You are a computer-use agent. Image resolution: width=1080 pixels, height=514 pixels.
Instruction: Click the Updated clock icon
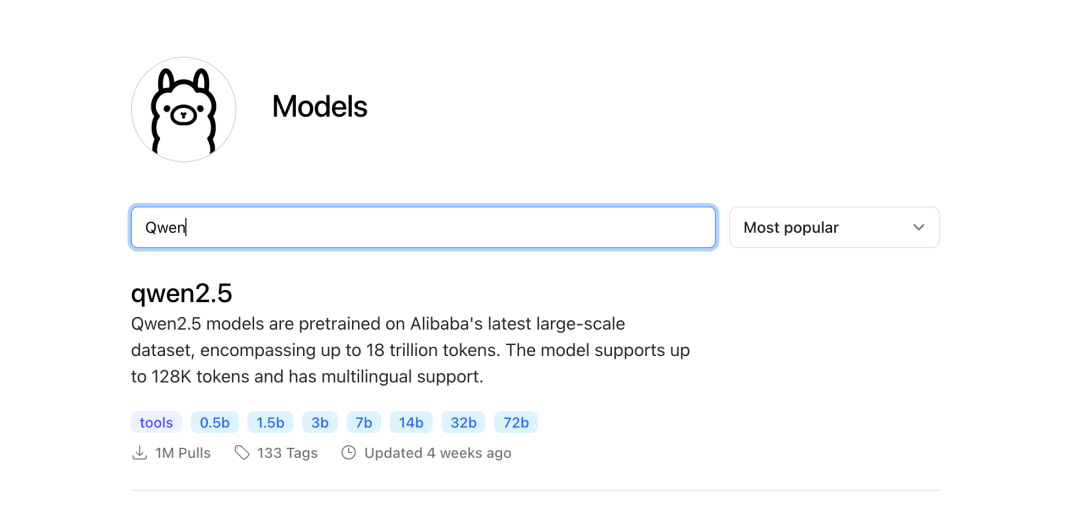pos(349,453)
